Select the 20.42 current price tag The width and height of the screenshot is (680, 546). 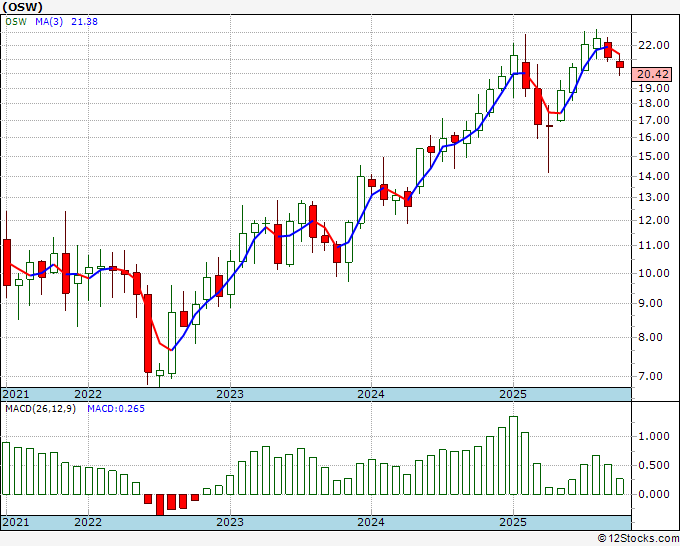coord(652,74)
